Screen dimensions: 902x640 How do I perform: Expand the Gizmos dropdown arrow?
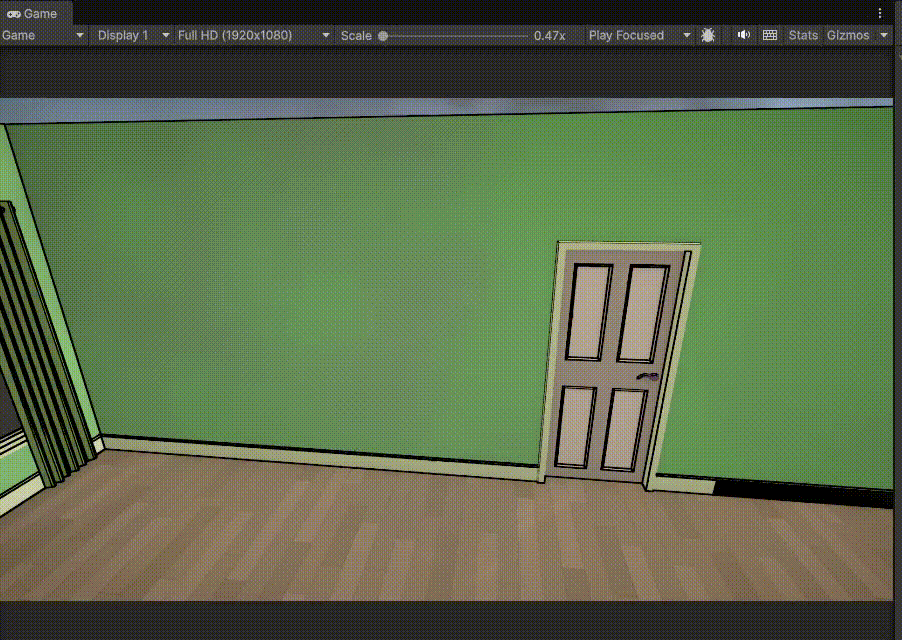[x=884, y=35]
